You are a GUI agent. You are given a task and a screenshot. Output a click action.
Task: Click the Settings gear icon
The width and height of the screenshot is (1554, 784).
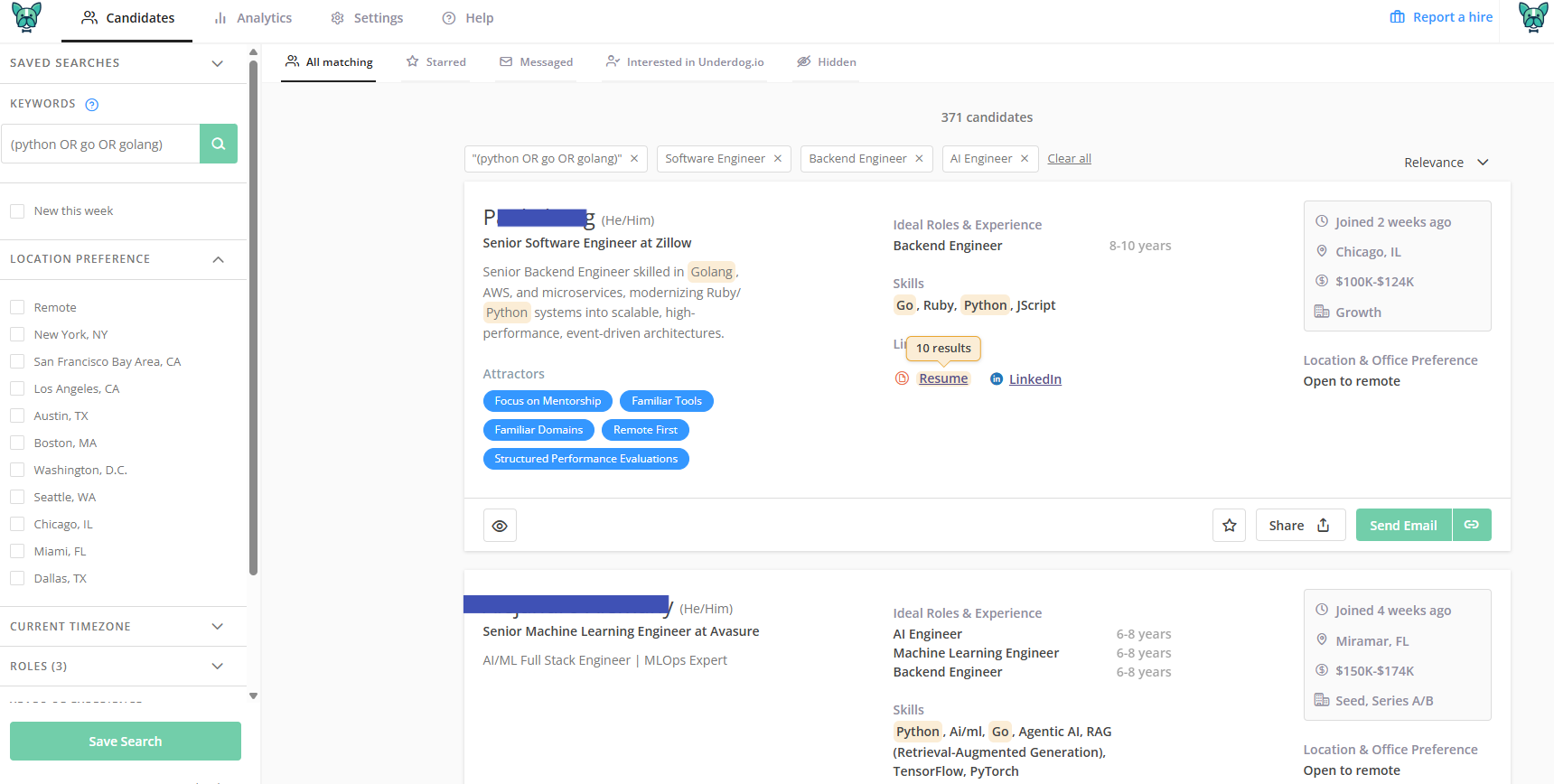(x=338, y=18)
